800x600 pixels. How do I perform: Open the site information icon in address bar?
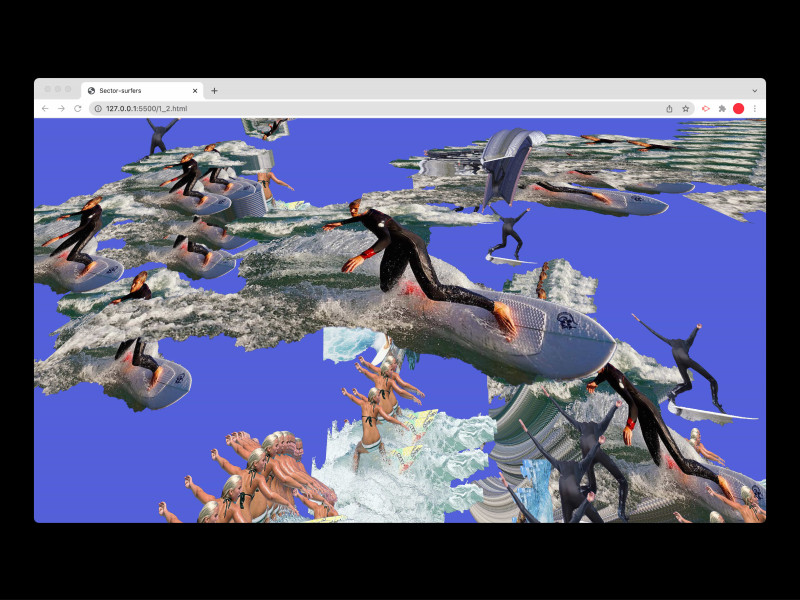tap(97, 108)
